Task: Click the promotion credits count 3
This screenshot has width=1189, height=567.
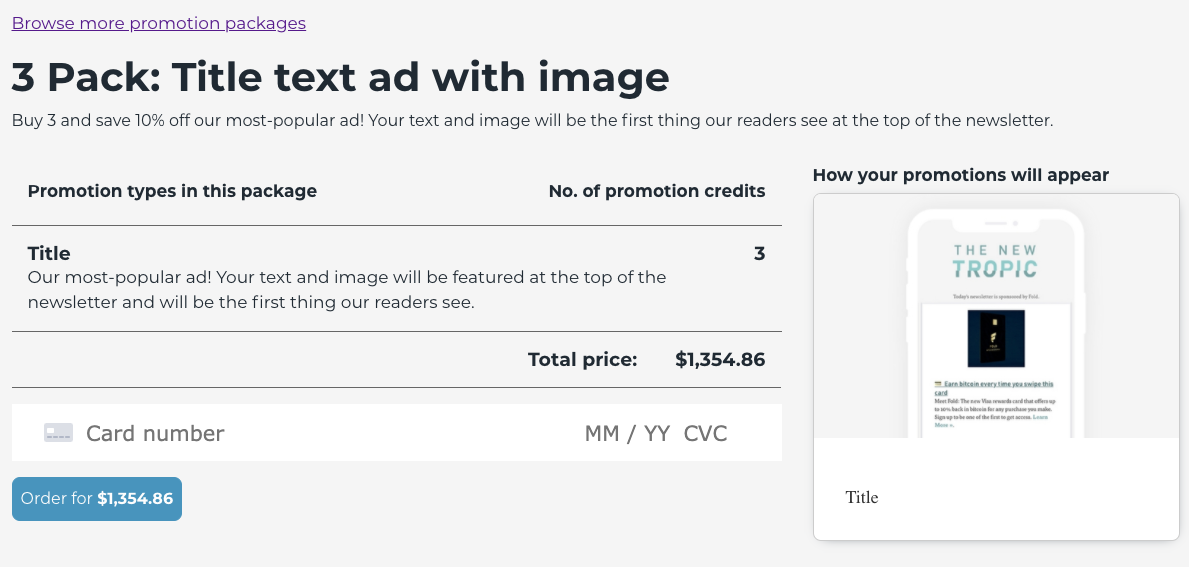Action: click(759, 253)
